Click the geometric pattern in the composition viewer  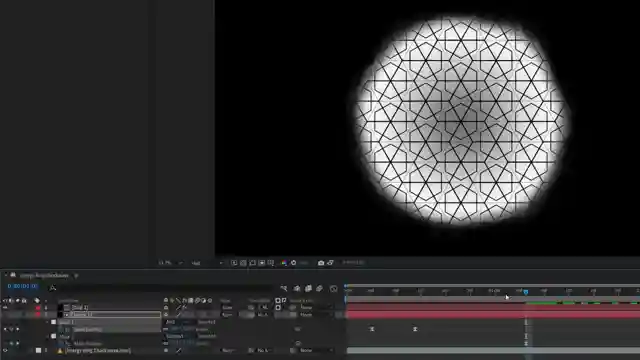[x=461, y=121]
